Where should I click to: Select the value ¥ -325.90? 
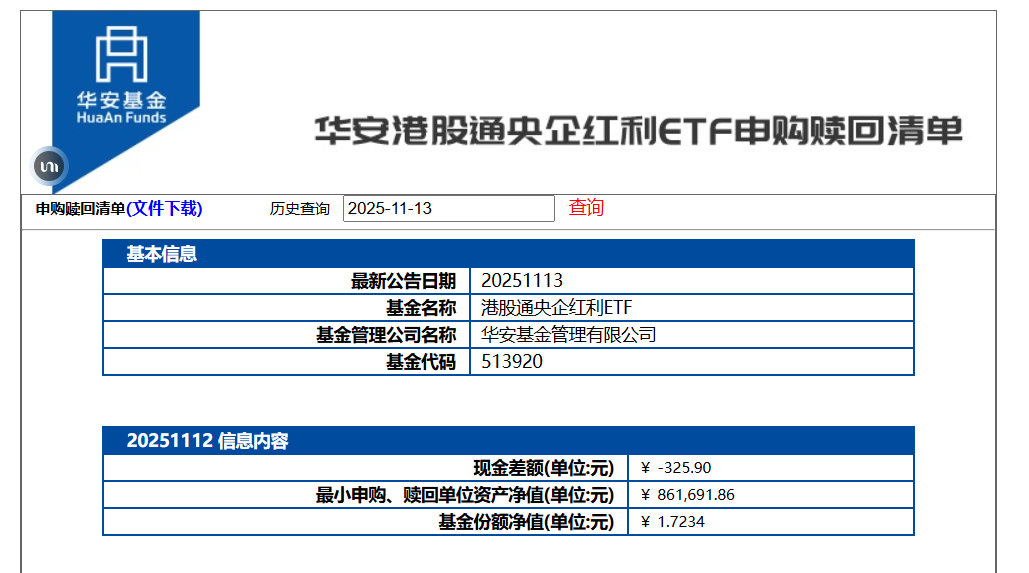[x=676, y=468]
